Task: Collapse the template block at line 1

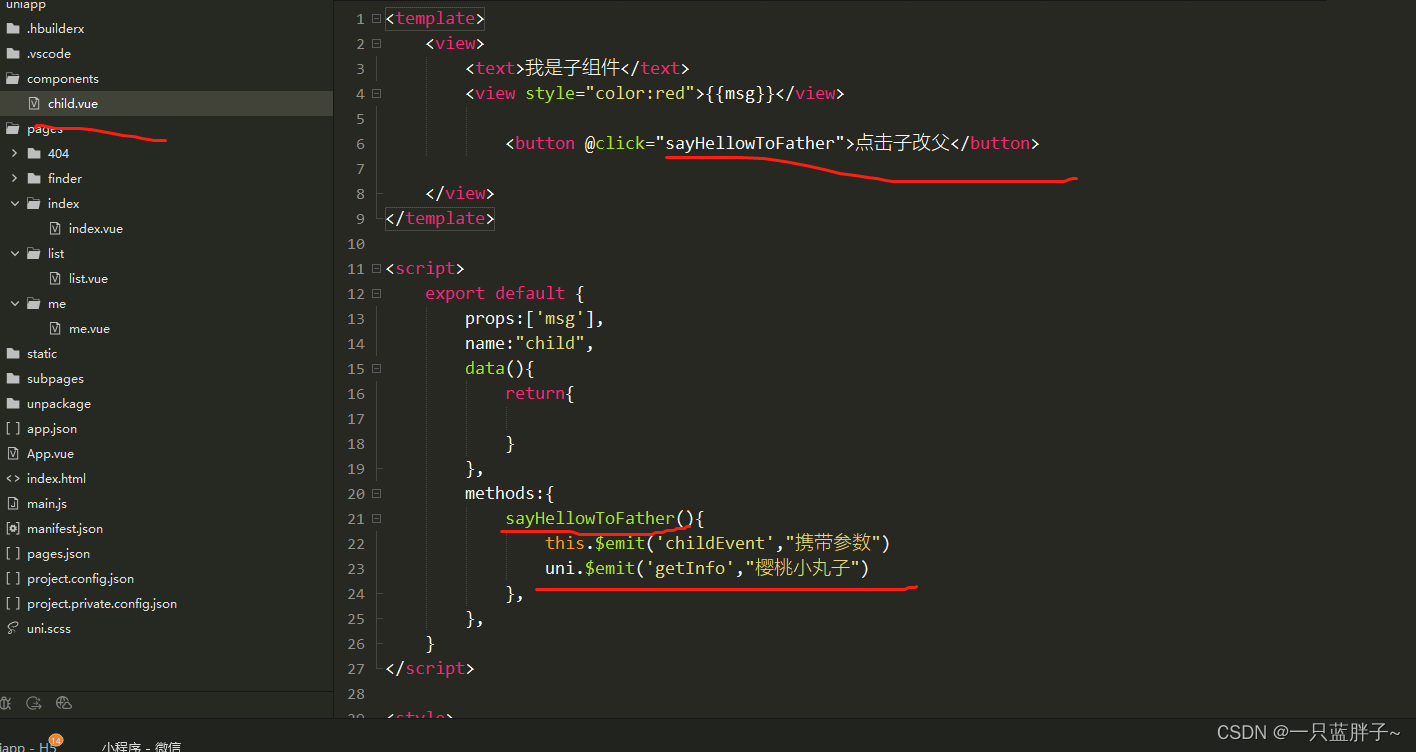Action: click(376, 18)
